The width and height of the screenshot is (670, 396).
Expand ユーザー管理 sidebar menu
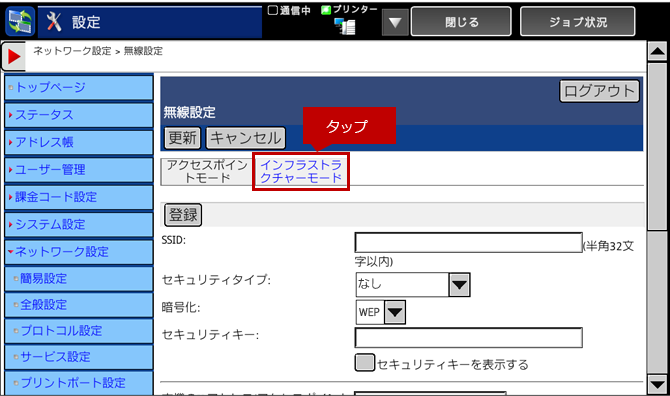[79, 170]
